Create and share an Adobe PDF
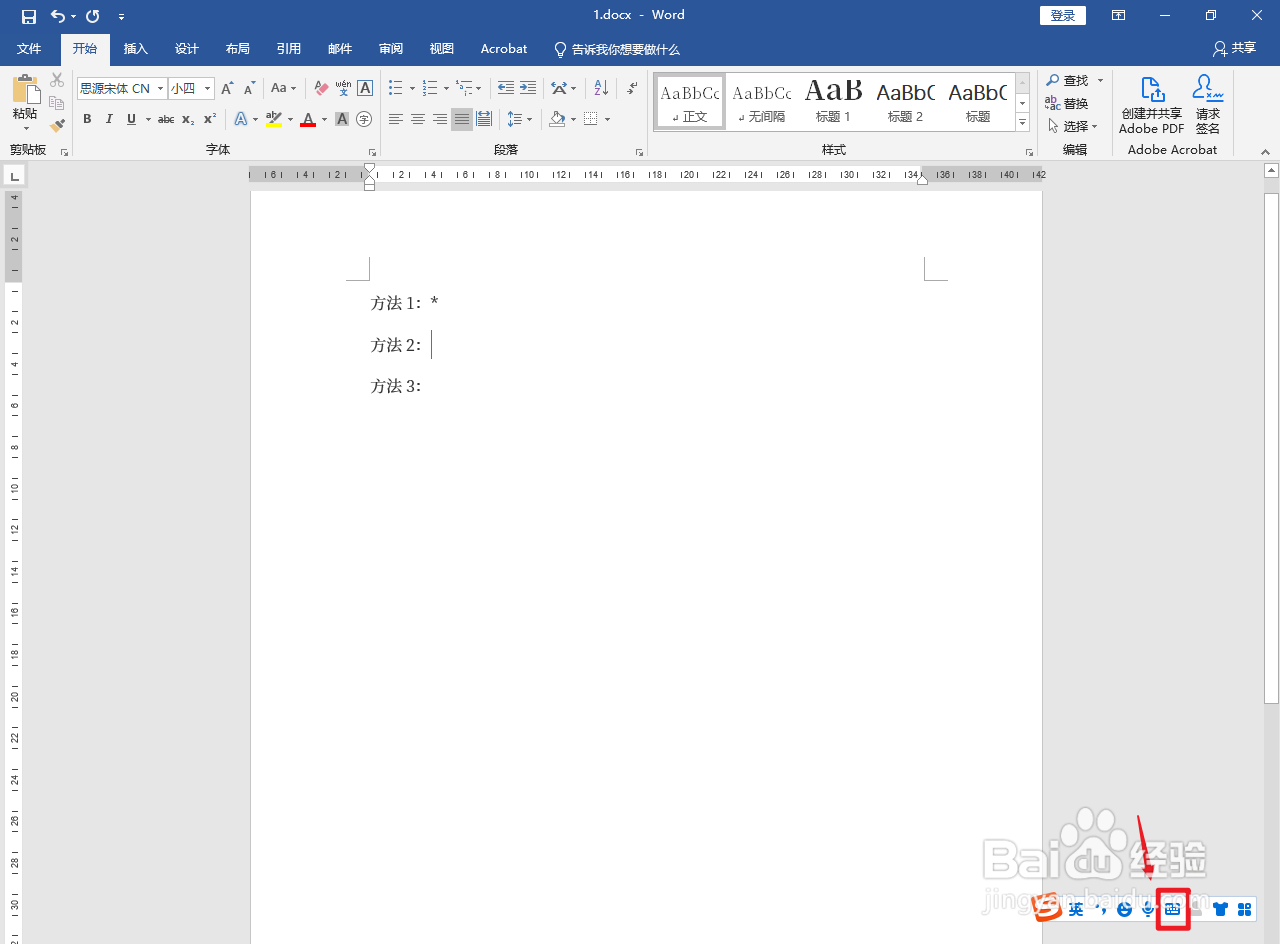This screenshot has height=944, width=1280. click(x=1151, y=104)
